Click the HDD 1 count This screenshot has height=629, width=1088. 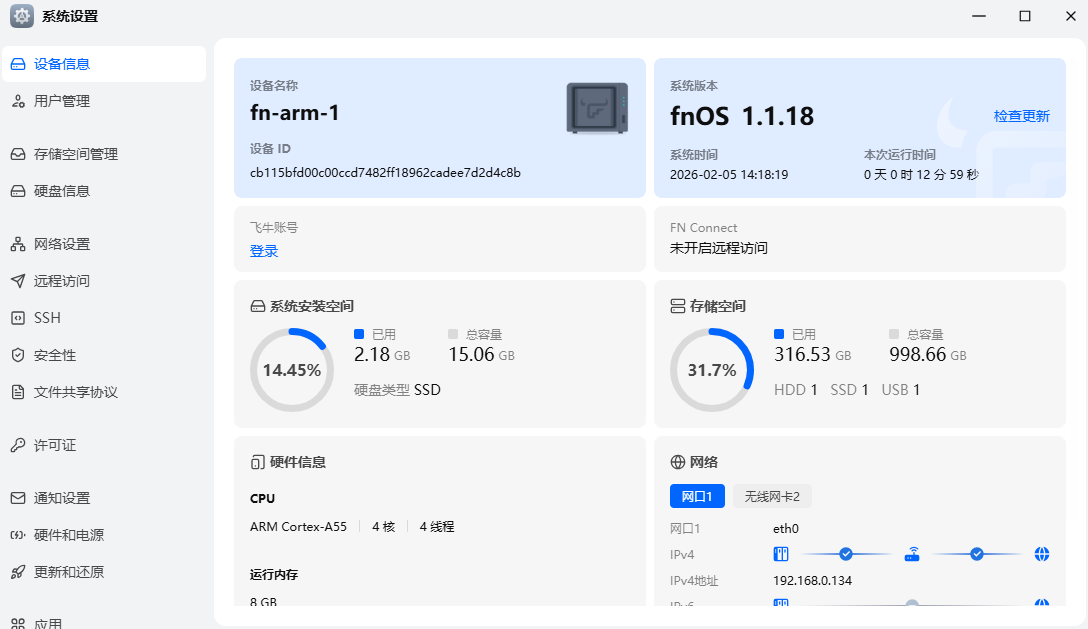click(795, 390)
